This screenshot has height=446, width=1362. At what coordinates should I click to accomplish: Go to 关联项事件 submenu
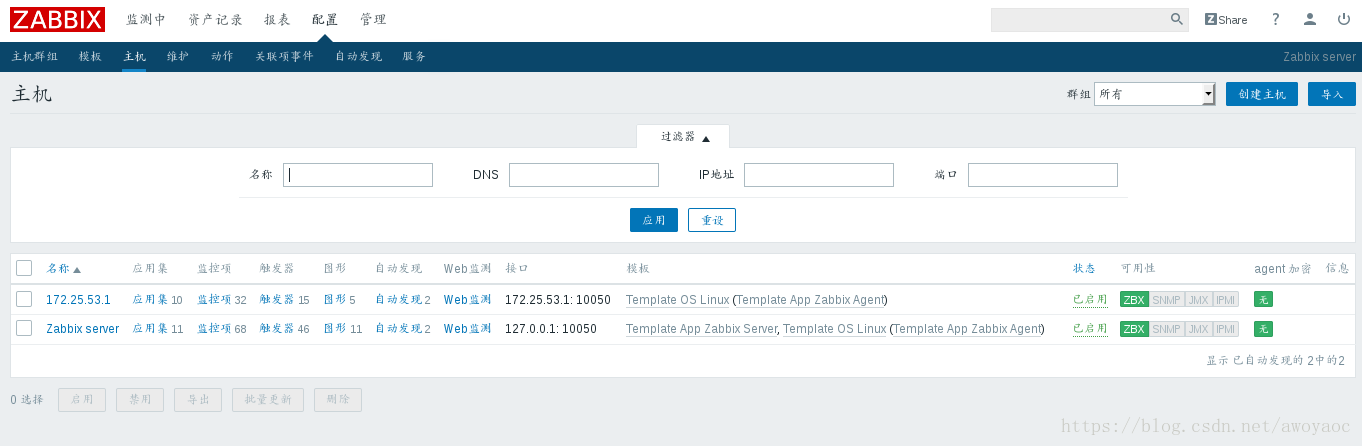(x=284, y=57)
